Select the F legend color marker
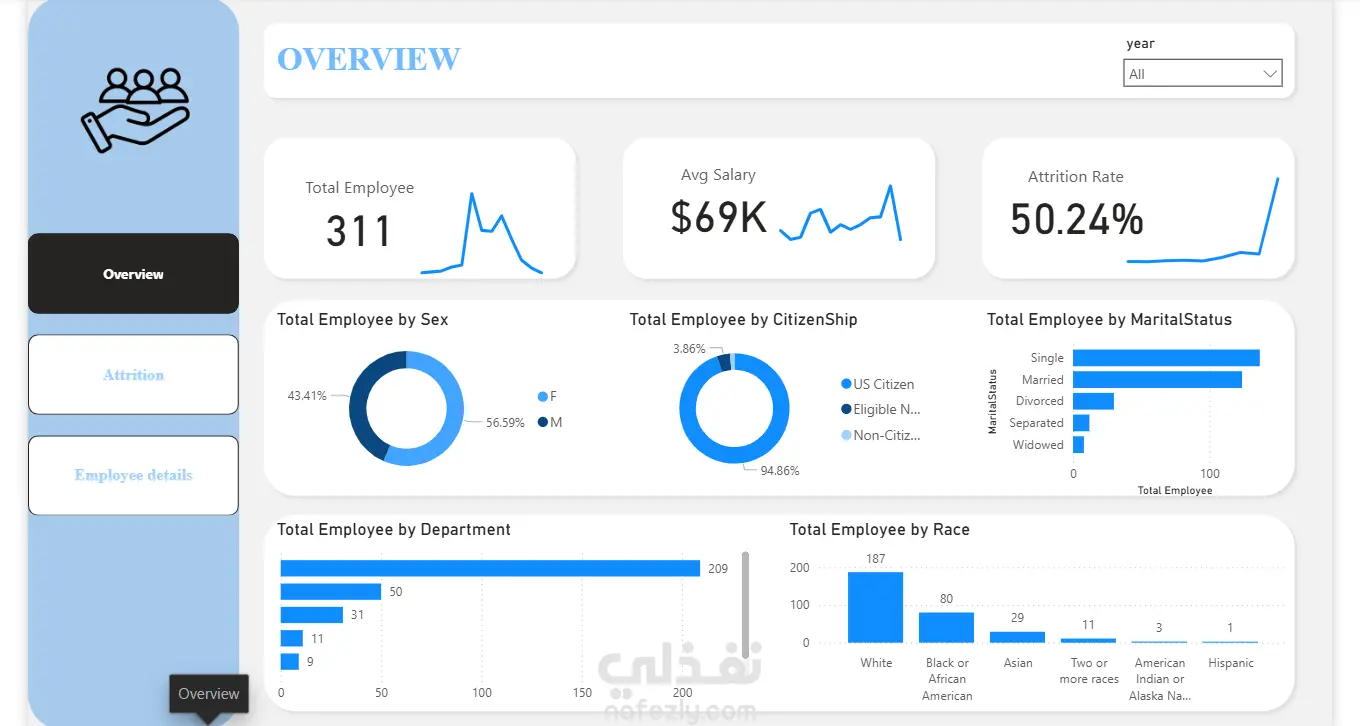The image size is (1360, 726). 543,397
